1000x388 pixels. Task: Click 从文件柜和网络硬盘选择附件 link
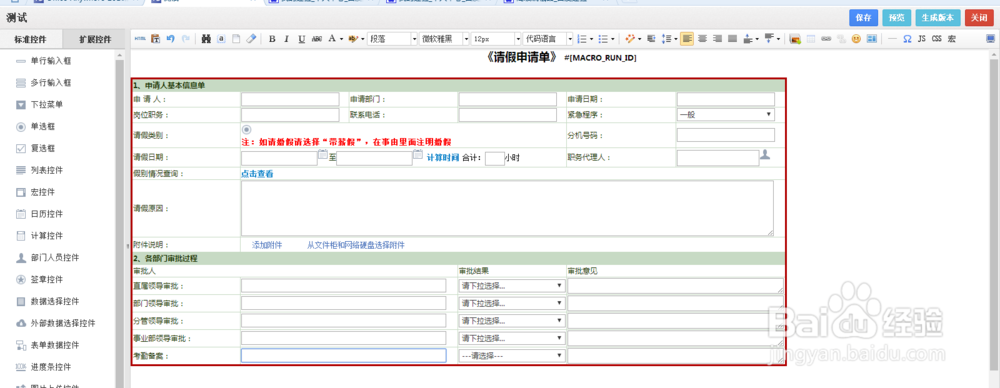pyautogui.click(x=356, y=245)
